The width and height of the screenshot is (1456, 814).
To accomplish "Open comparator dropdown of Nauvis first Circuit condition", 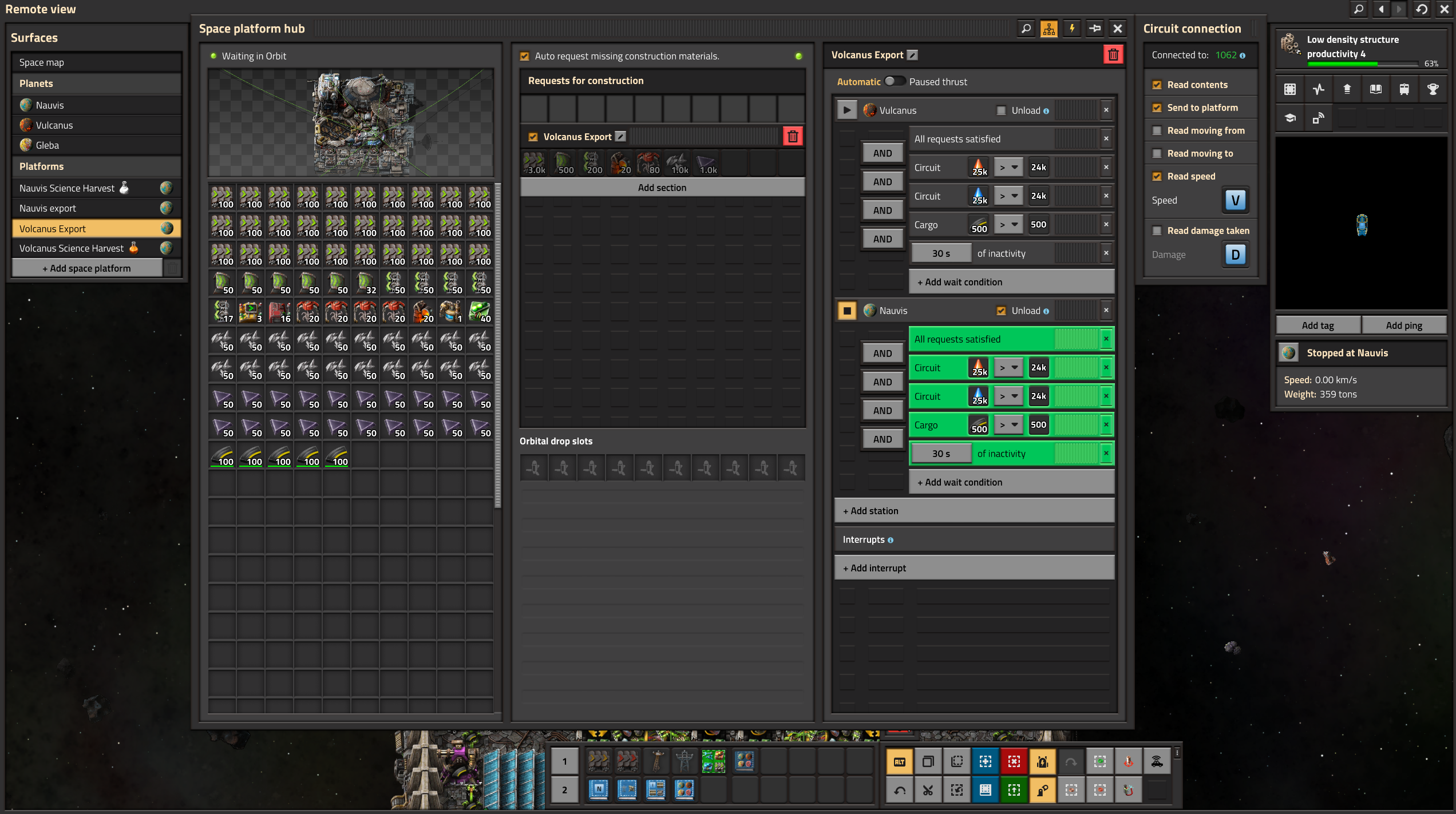I will [1008, 367].
